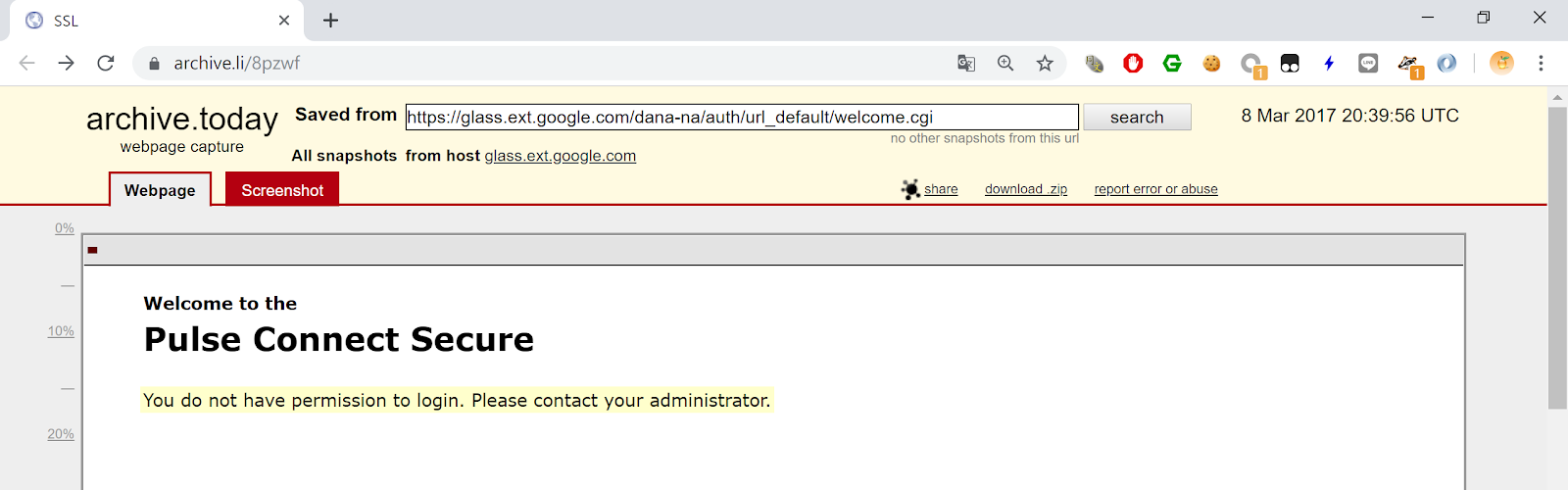
Task: Switch to the Screenshot tab
Action: (x=282, y=189)
